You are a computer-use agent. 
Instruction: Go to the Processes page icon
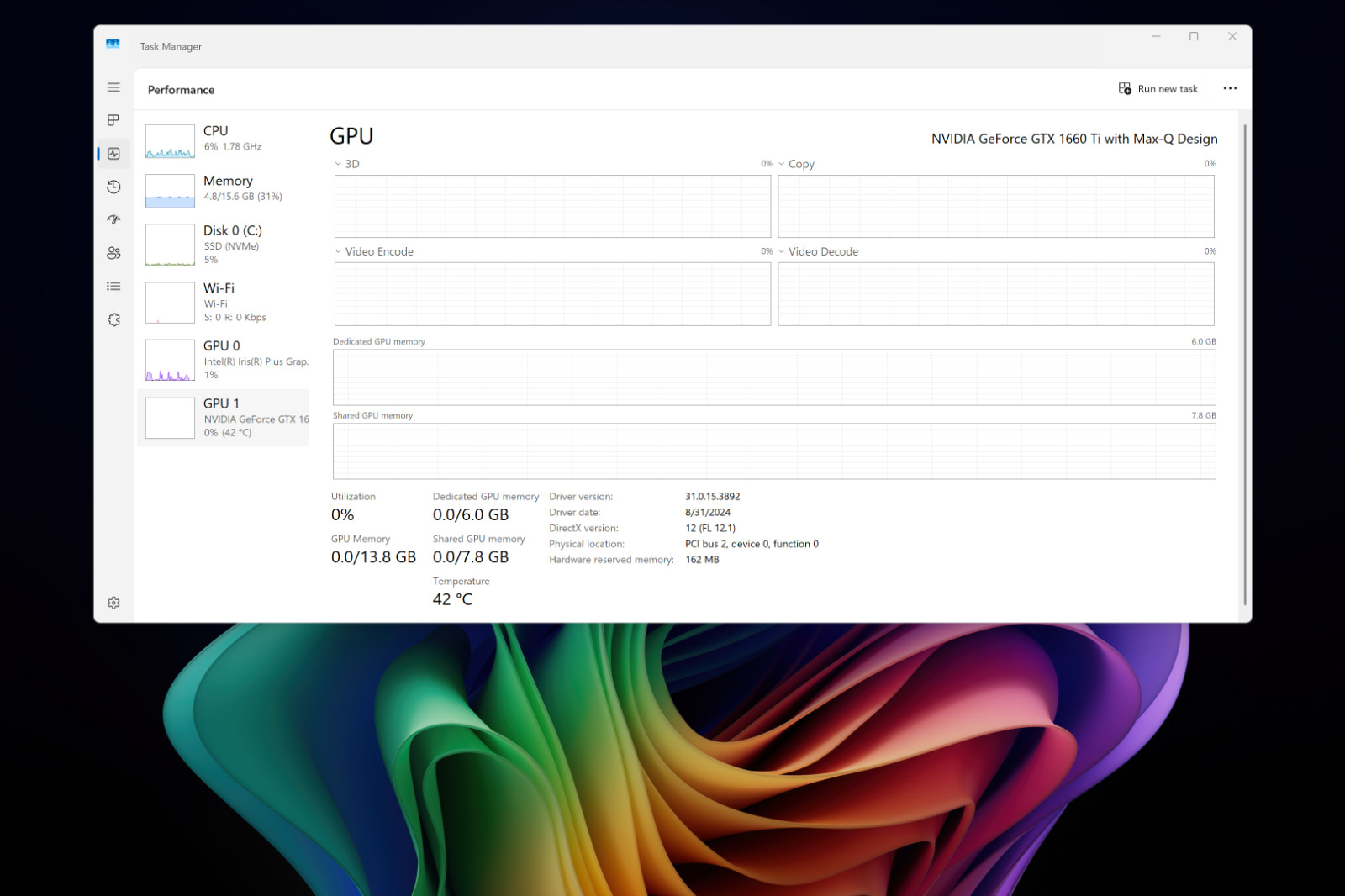tap(113, 120)
